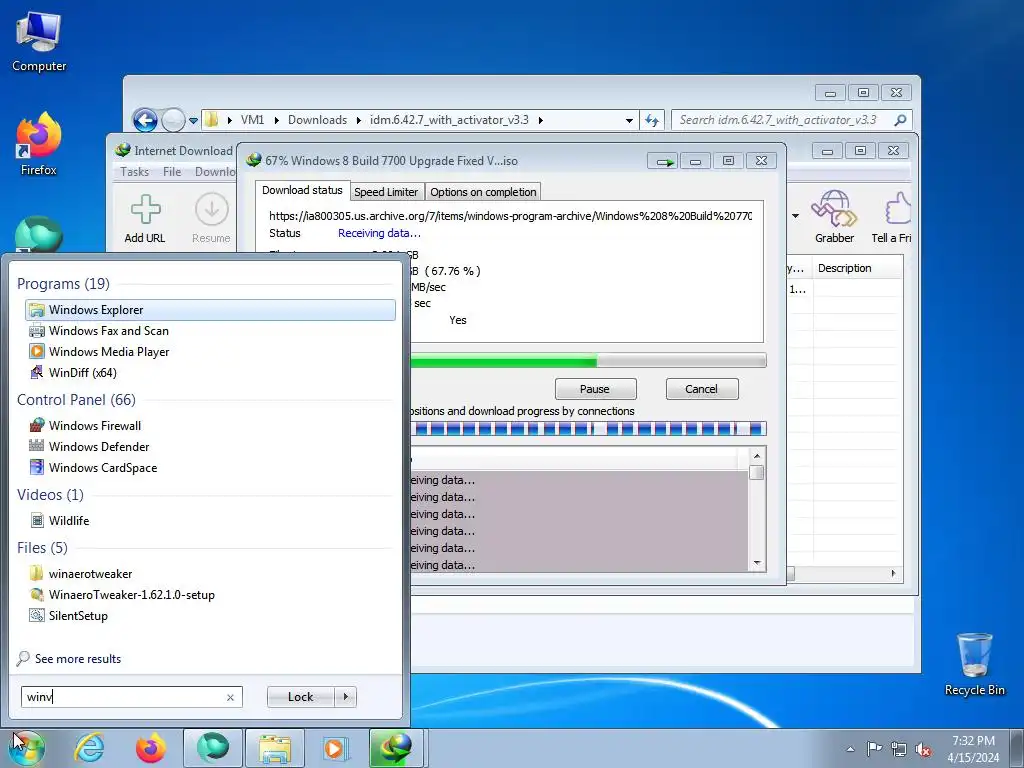Screen dimensions: 1024x768
Task: Open Internet Explorer from taskbar
Action: pyautogui.click(x=89, y=748)
